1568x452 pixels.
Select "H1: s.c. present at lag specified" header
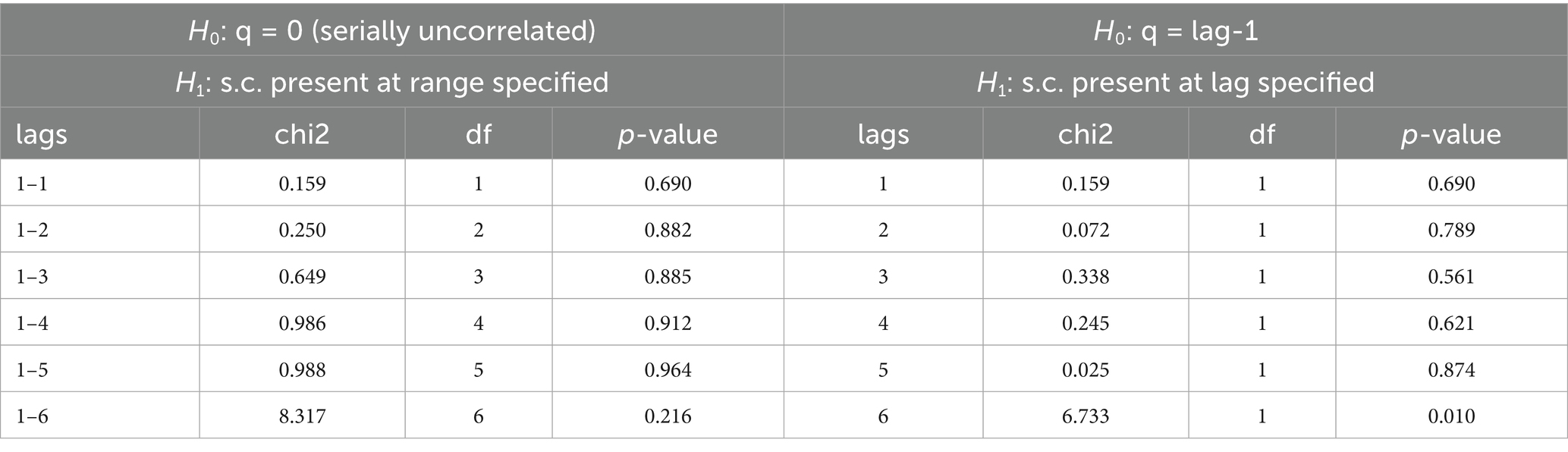click(x=1175, y=82)
